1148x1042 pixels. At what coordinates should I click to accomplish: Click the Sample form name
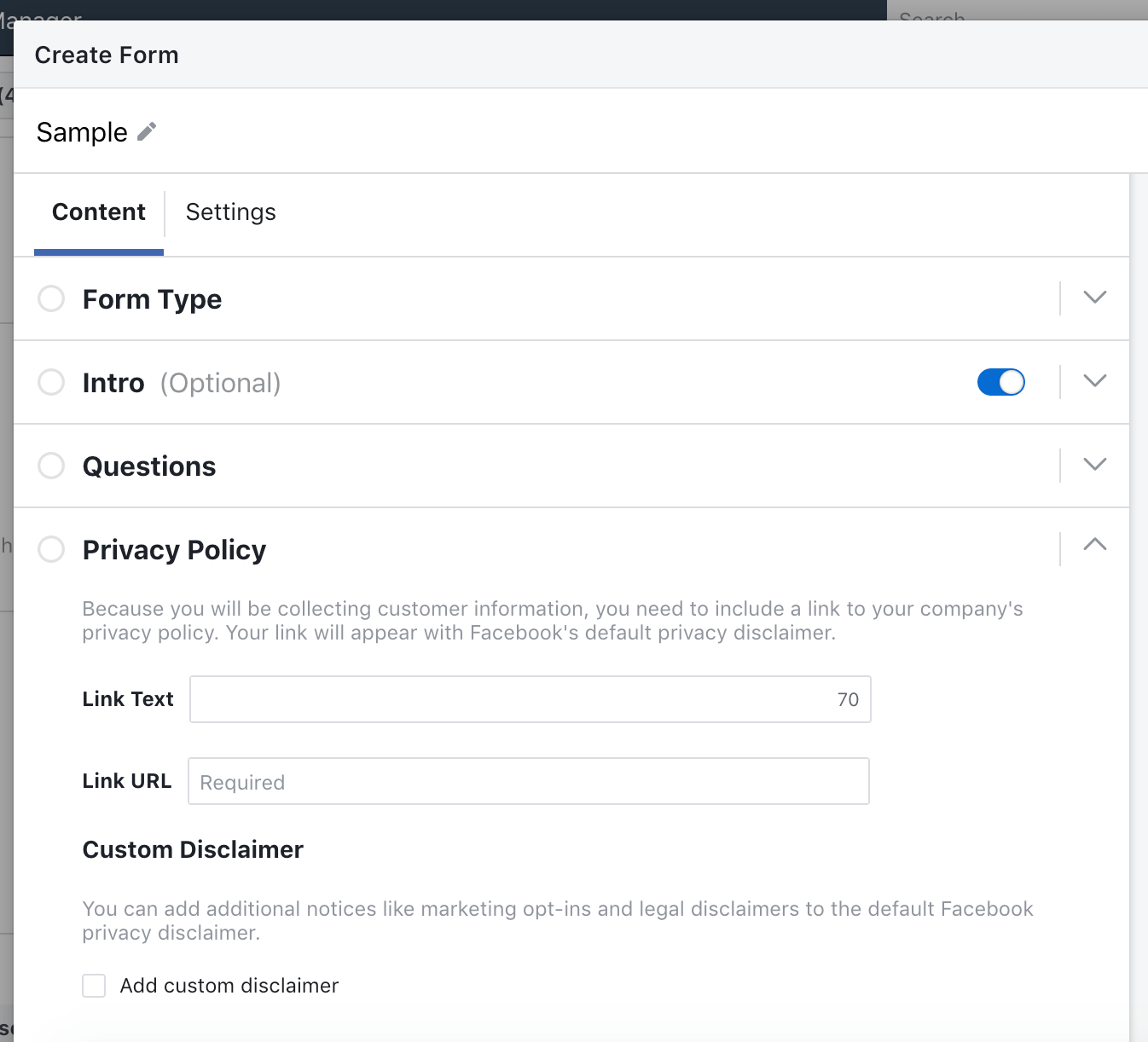tap(82, 132)
